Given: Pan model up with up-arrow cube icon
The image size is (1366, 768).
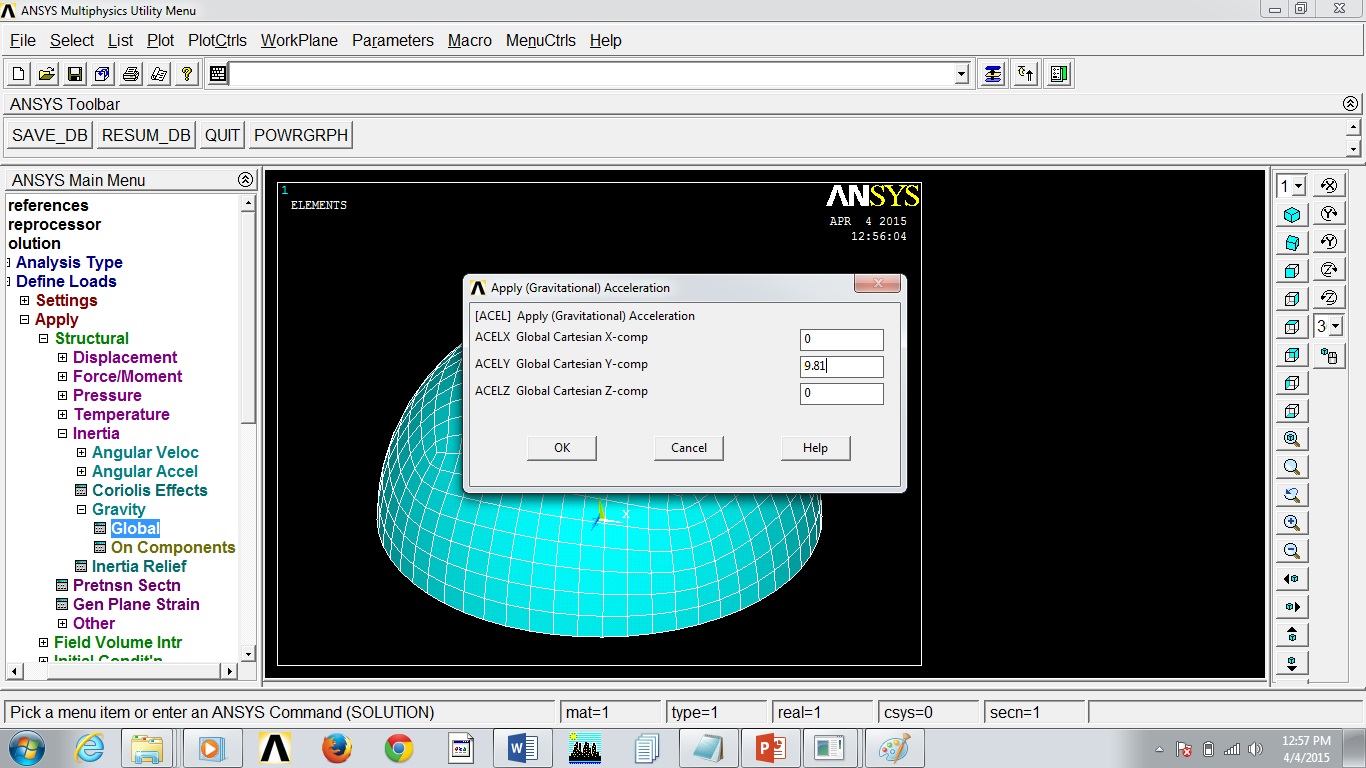Looking at the screenshot, I should 1292,635.
